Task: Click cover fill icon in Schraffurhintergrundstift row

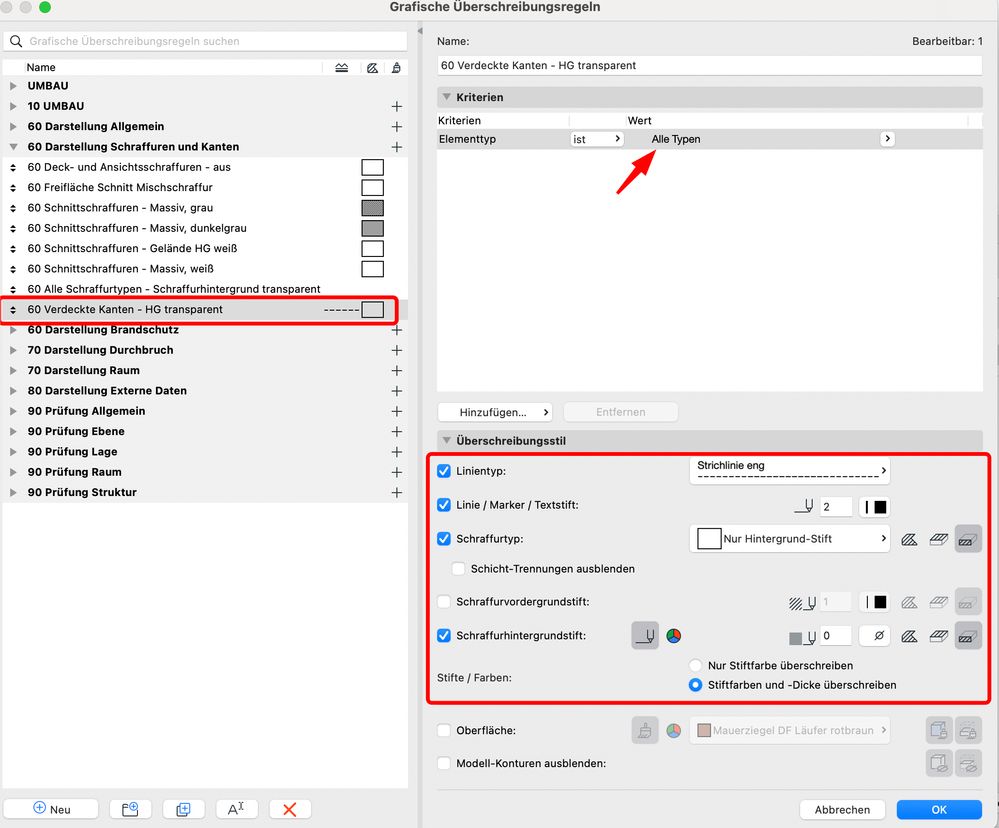Action: point(938,636)
